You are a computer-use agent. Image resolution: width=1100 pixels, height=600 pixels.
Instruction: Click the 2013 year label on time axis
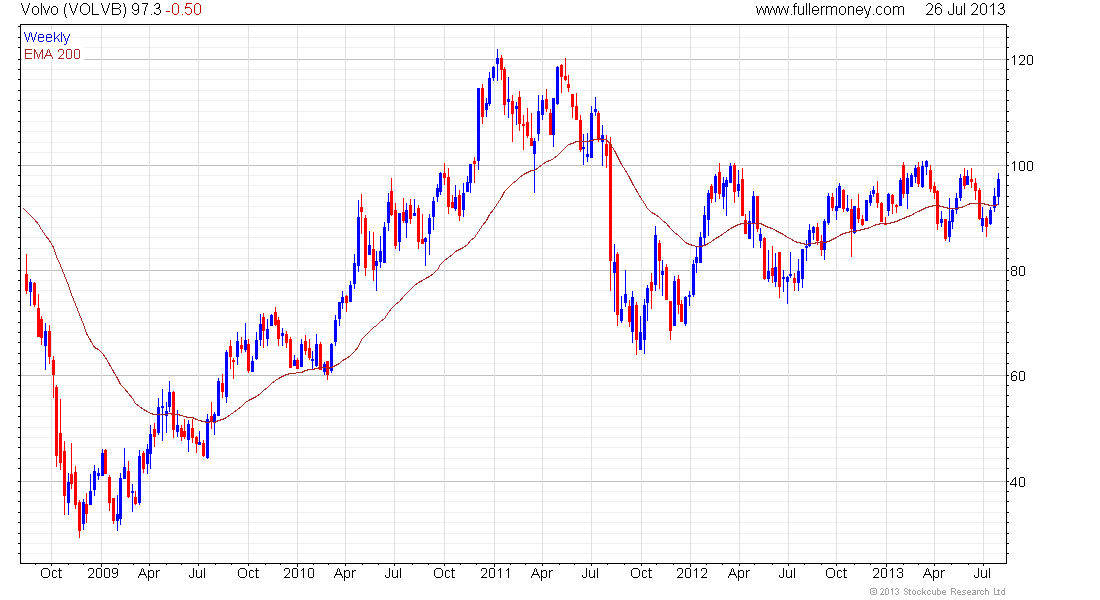[x=887, y=573]
